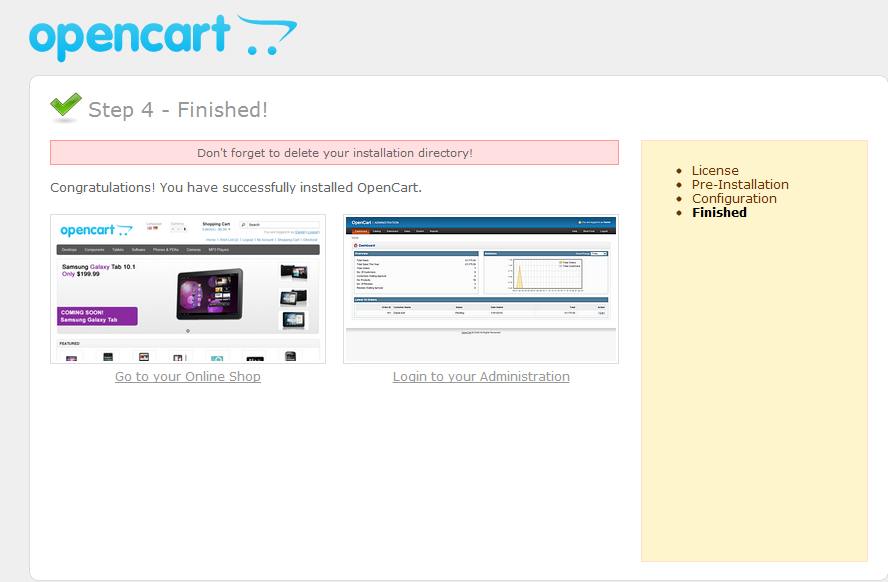The width and height of the screenshot is (888, 582).
Task: Click the 'Don't forget to delete your installation directory!' warning
Action: (x=334, y=153)
